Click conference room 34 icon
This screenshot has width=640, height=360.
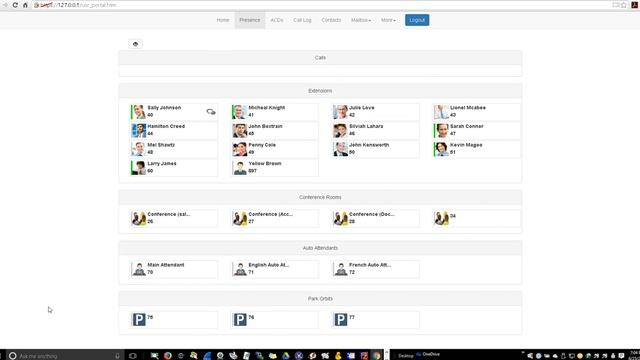(x=441, y=218)
